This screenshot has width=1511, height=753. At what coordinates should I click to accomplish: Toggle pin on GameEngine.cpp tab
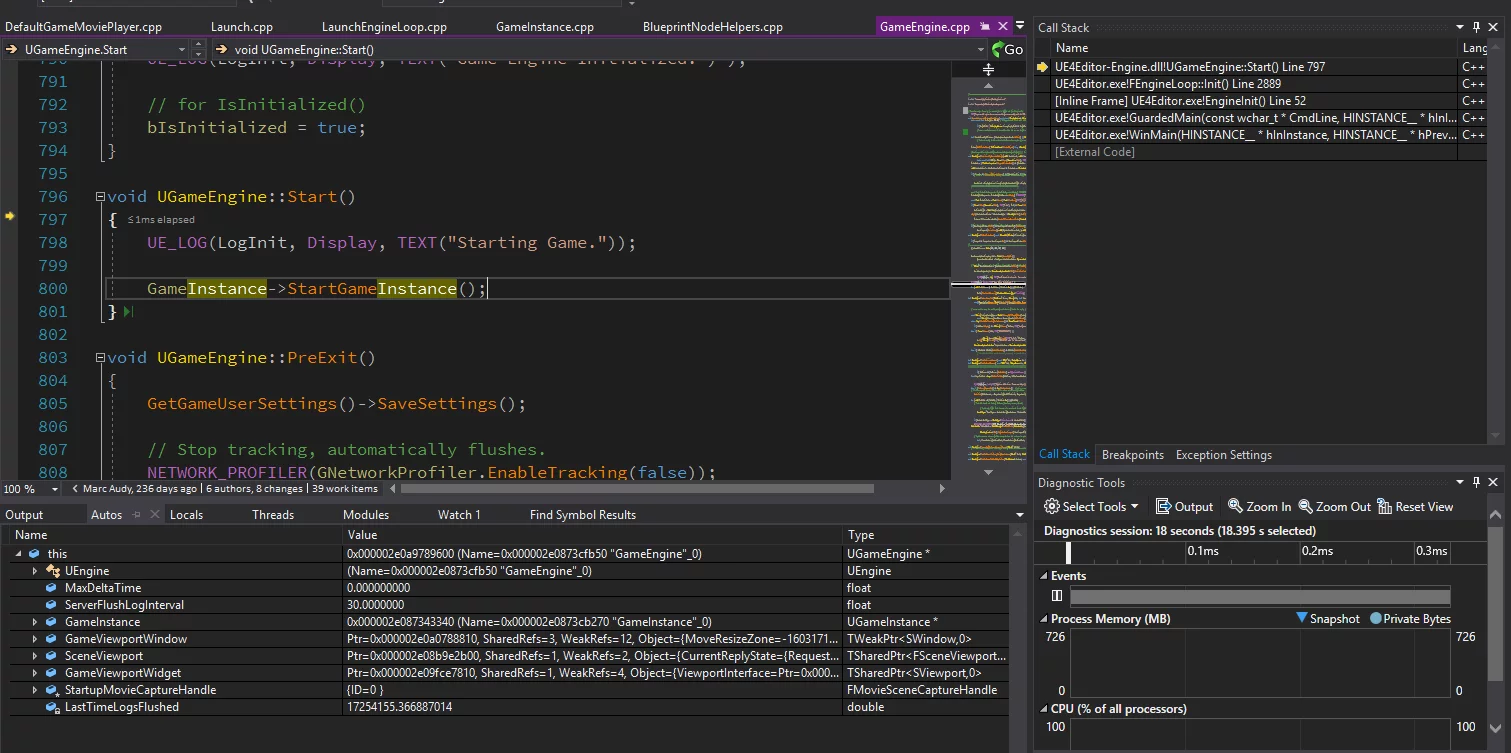pos(985,27)
